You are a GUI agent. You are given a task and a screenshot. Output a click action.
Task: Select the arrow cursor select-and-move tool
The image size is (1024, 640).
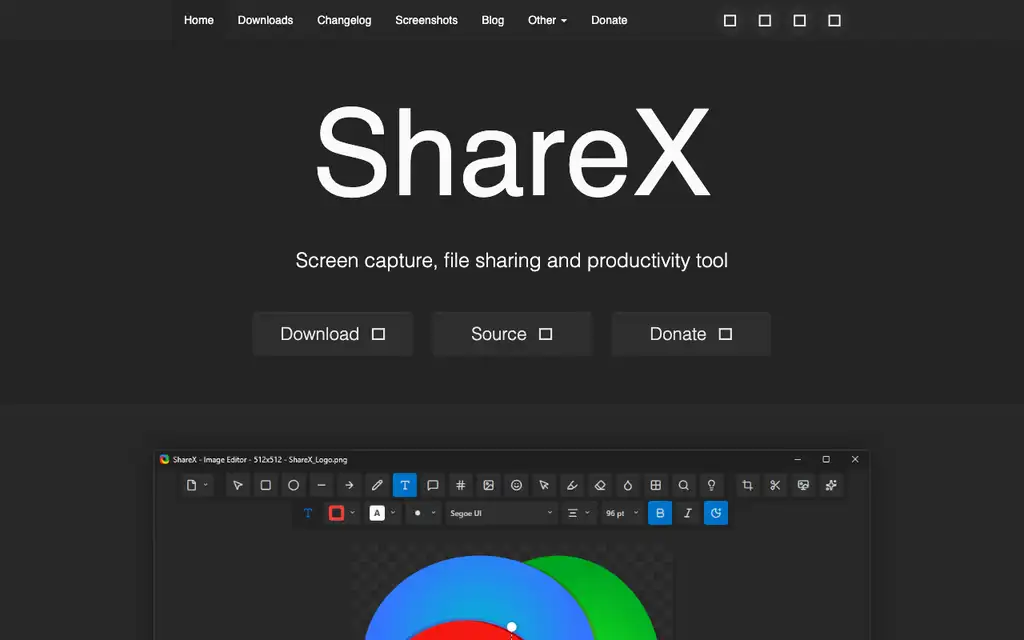coord(238,485)
